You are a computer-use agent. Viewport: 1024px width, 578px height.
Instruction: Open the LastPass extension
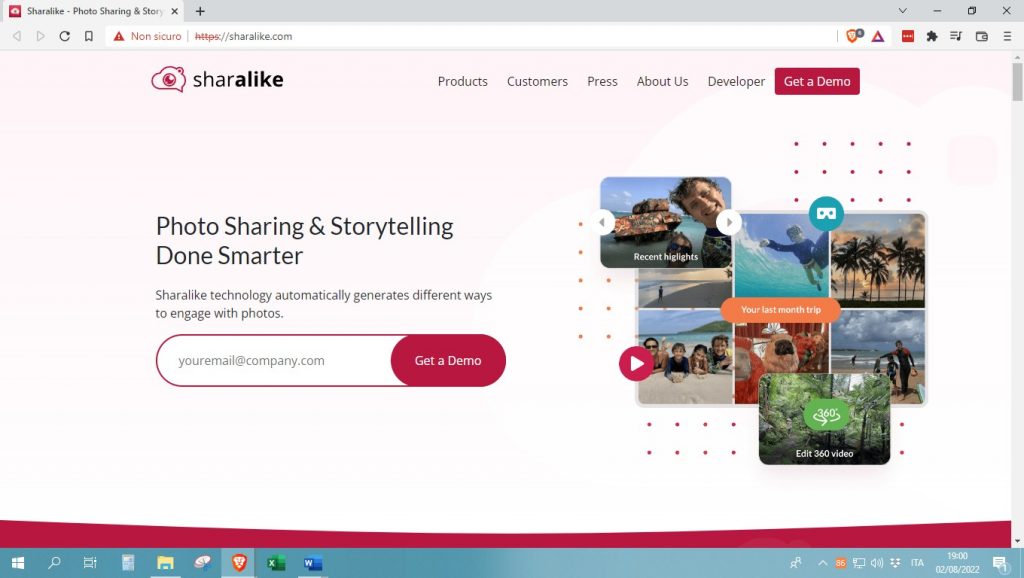click(908, 36)
